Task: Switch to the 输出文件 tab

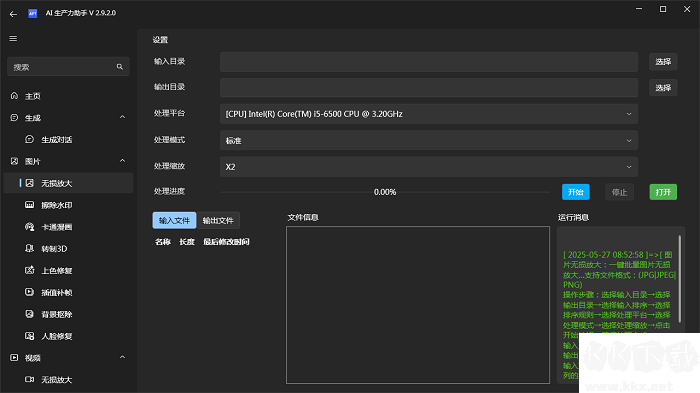Action: (x=218, y=220)
